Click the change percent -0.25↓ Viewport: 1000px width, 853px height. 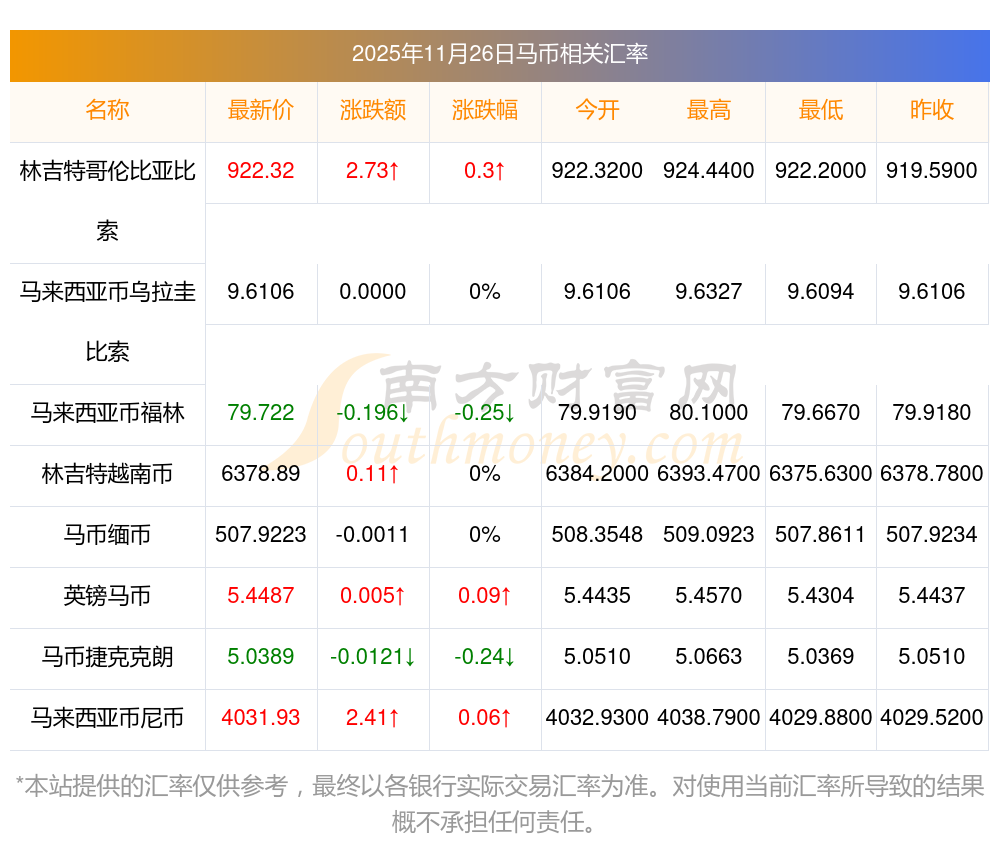pos(485,413)
